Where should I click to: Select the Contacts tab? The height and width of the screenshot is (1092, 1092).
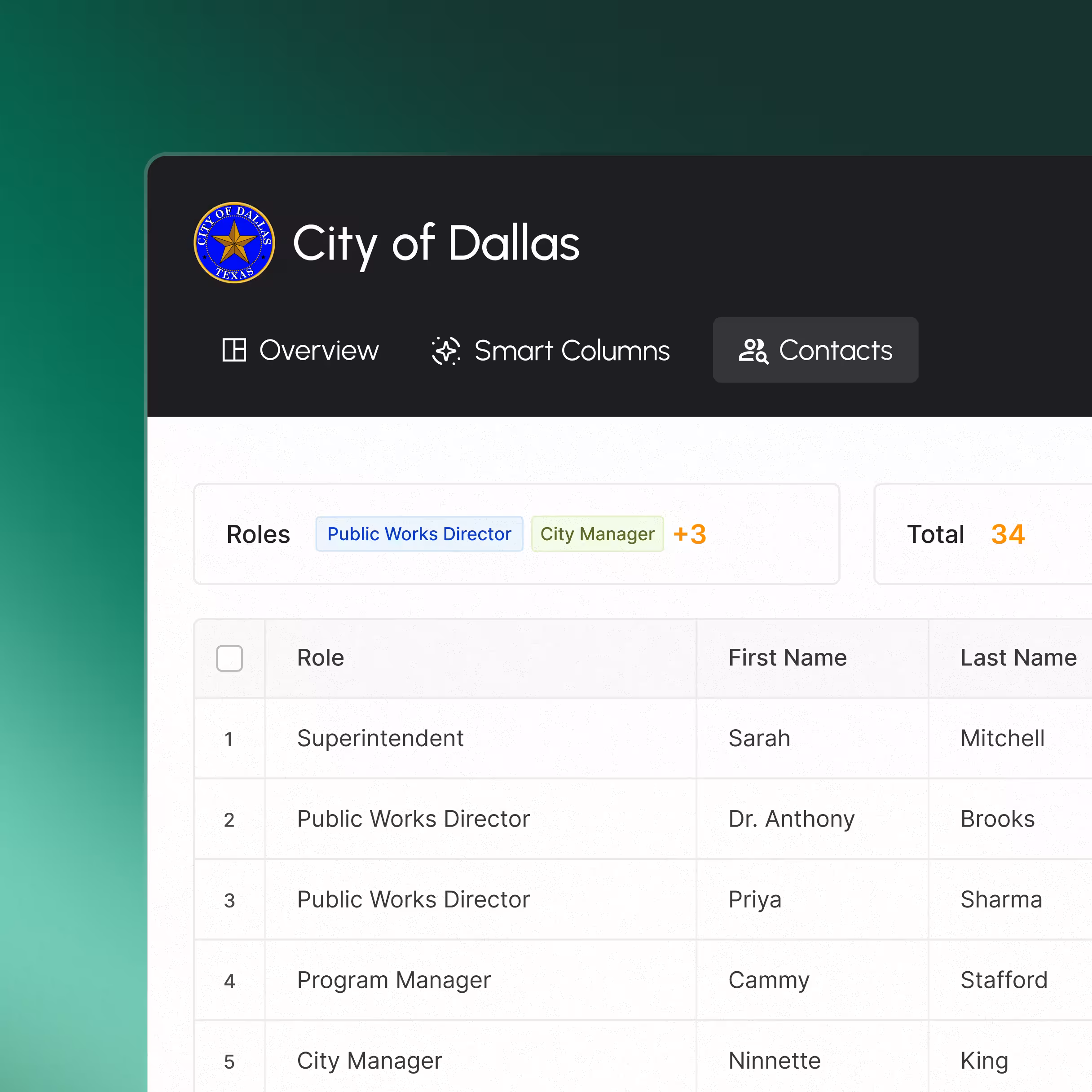(x=815, y=350)
